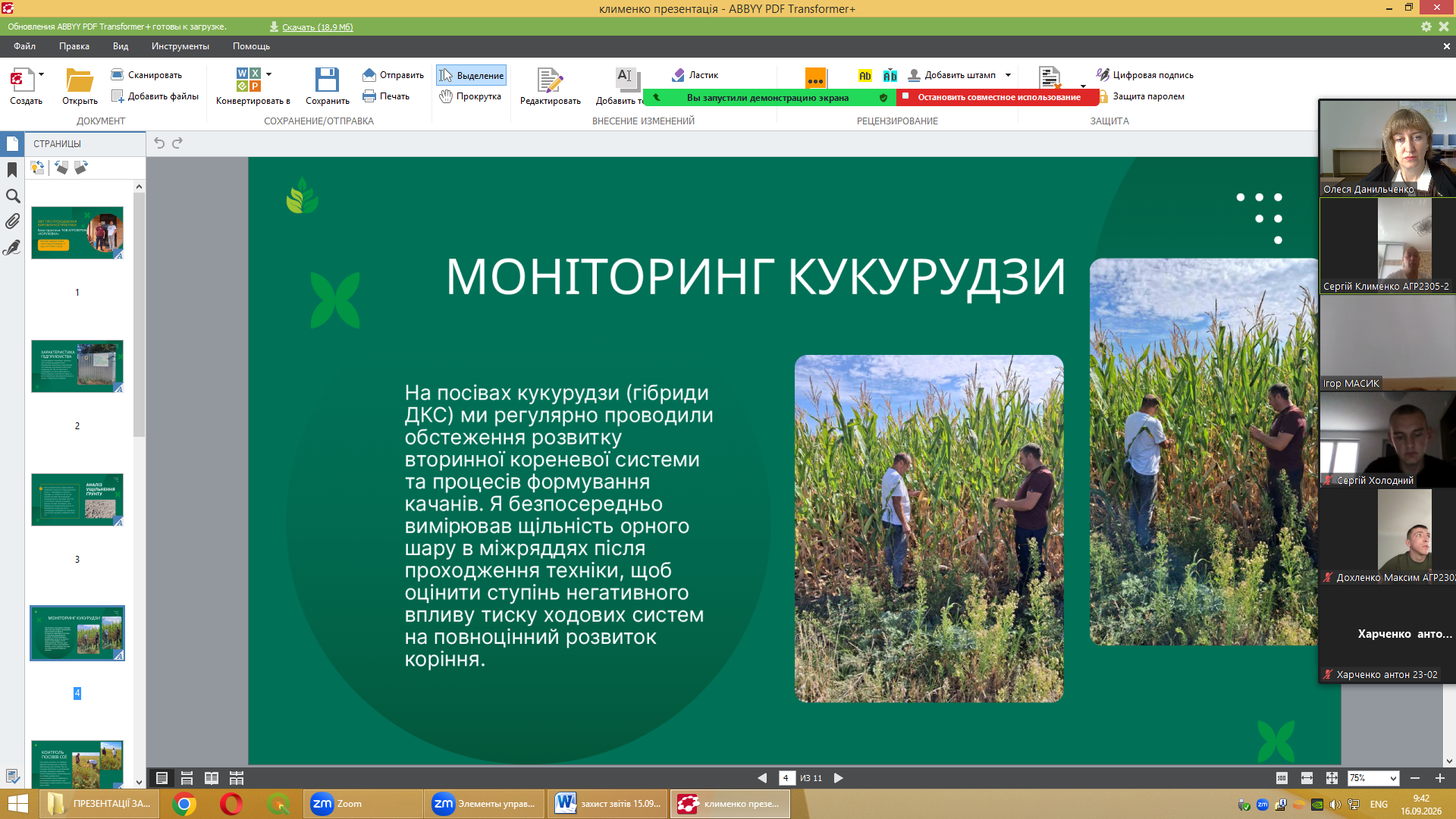Click the Скачать (18,9 Мб) update link

[317, 27]
